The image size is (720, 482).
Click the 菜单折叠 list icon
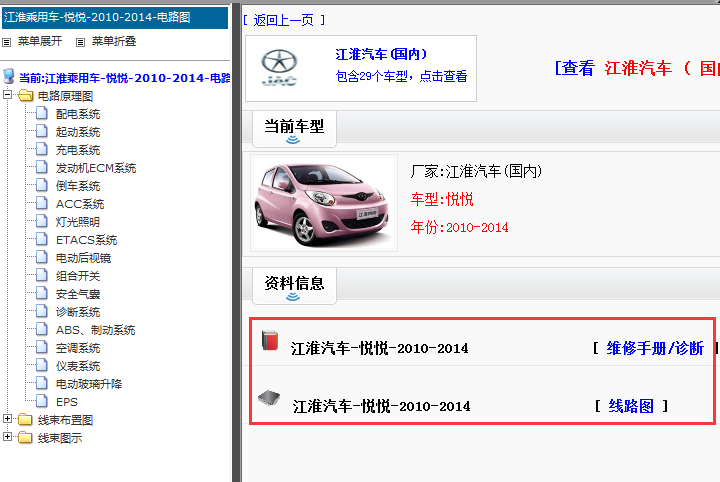pos(80,43)
